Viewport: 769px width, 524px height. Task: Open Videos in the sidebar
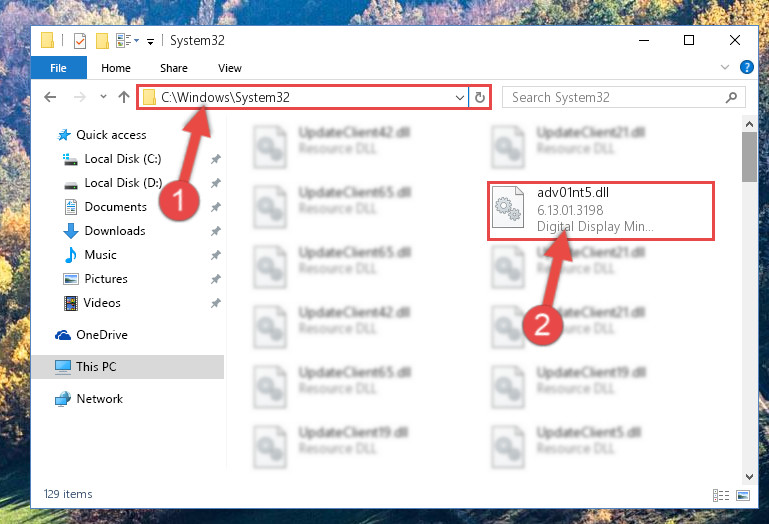click(x=102, y=303)
